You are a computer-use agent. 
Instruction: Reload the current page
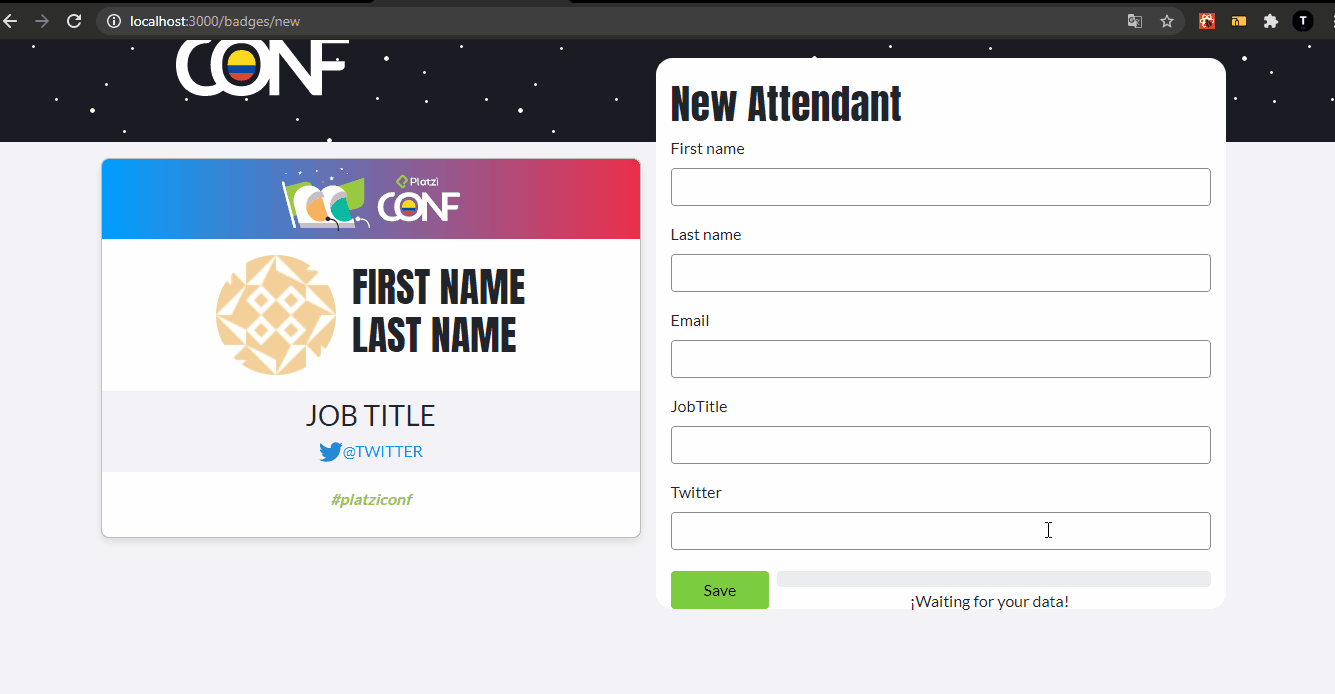tap(74, 21)
